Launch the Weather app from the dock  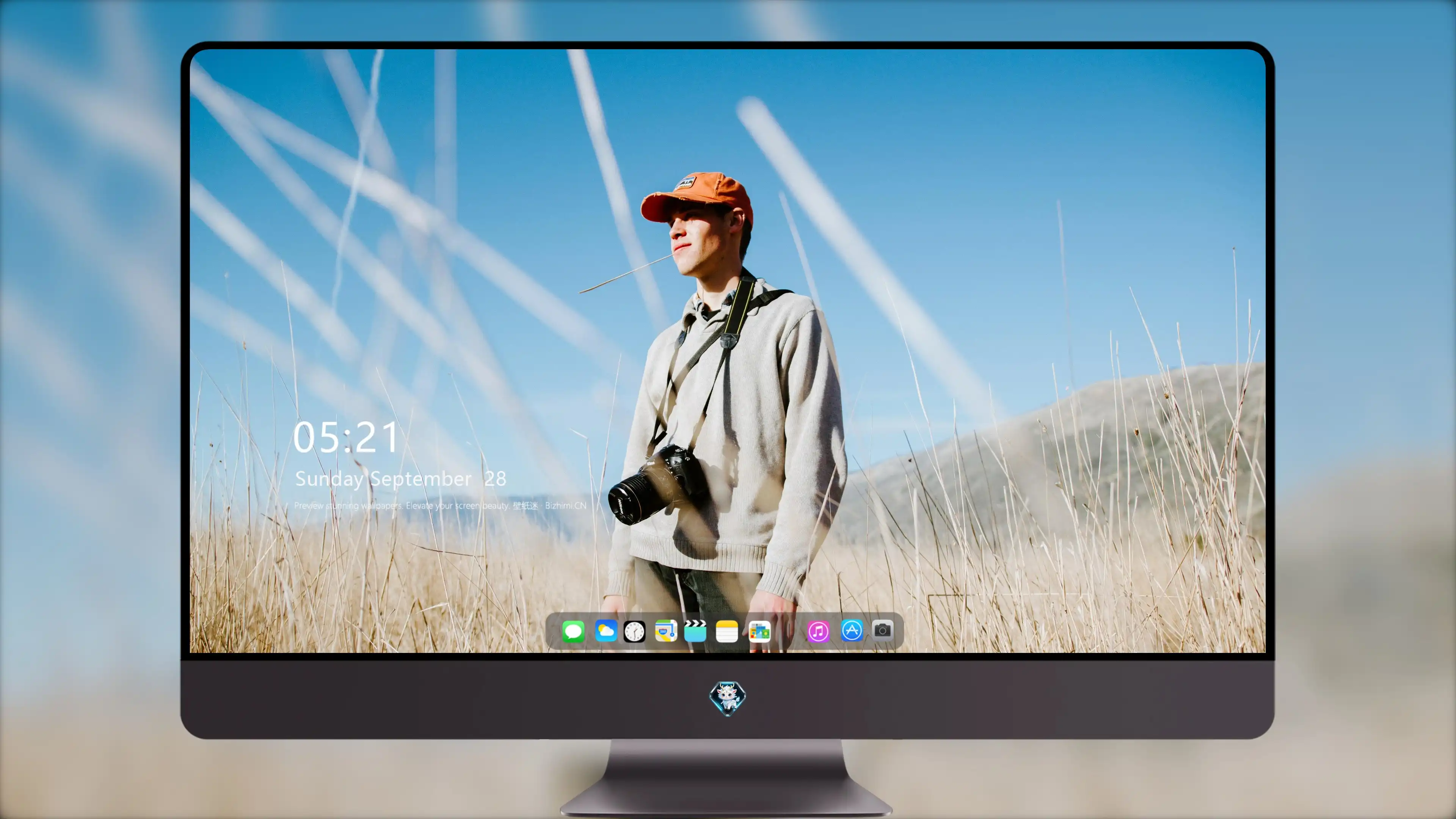(606, 631)
